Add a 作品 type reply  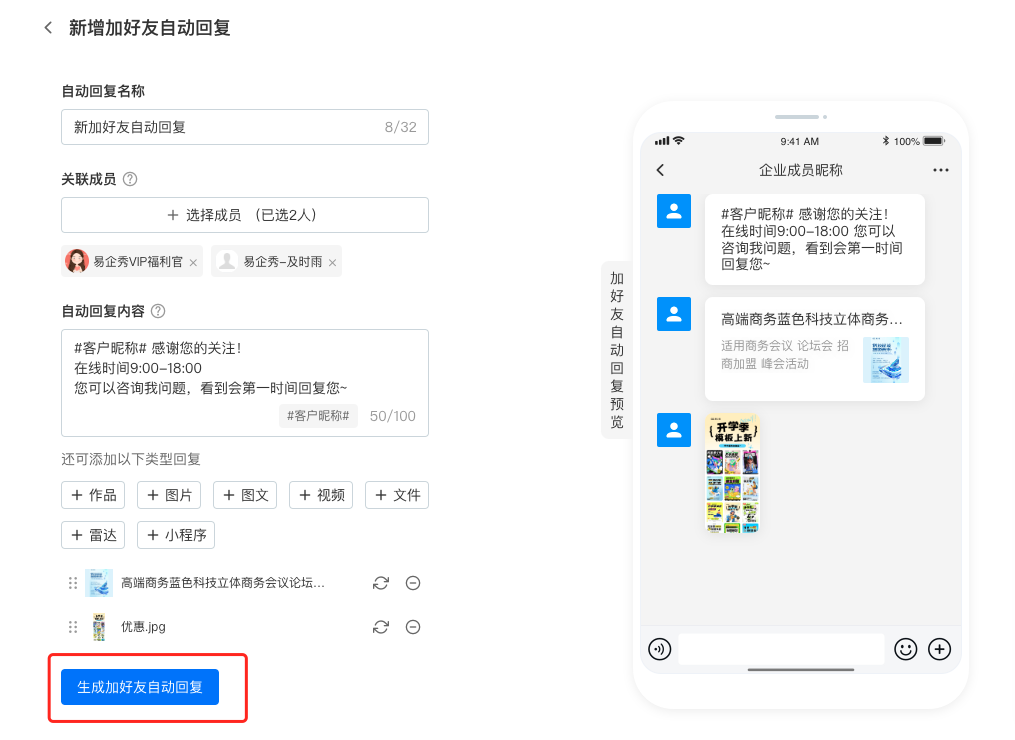[93, 495]
